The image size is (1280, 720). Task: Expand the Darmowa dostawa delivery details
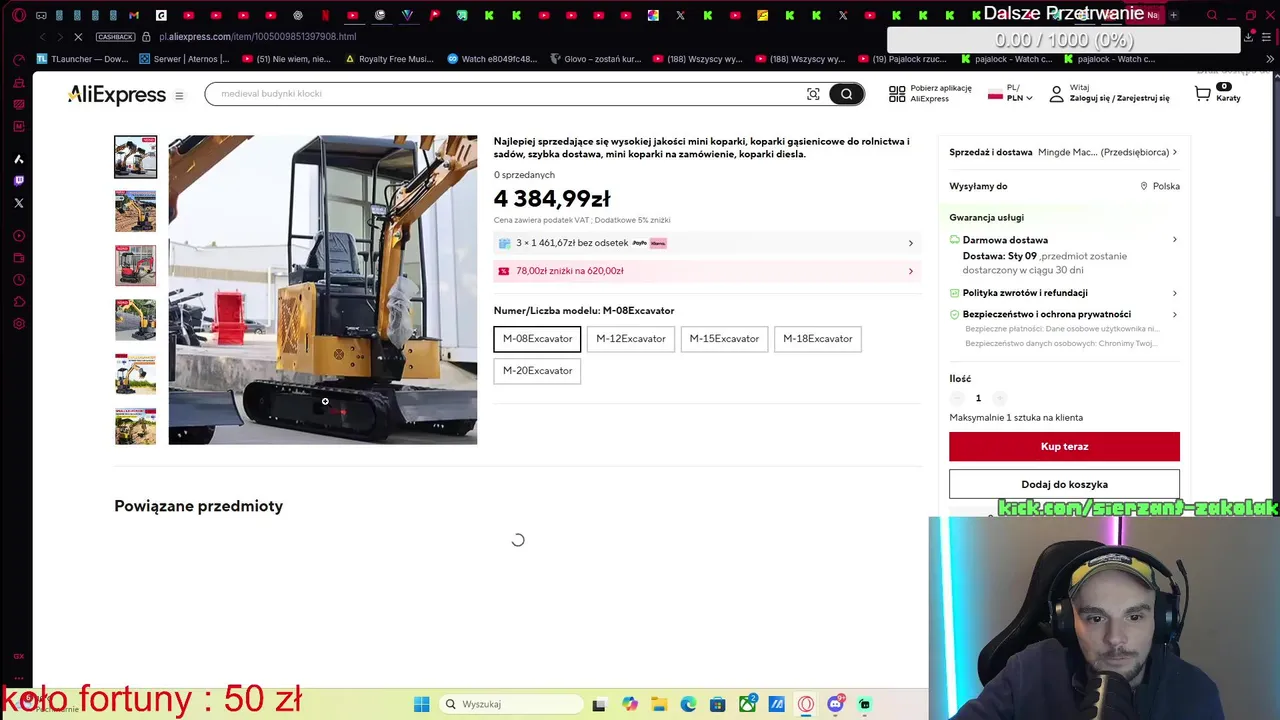[x=1174, y=240]
